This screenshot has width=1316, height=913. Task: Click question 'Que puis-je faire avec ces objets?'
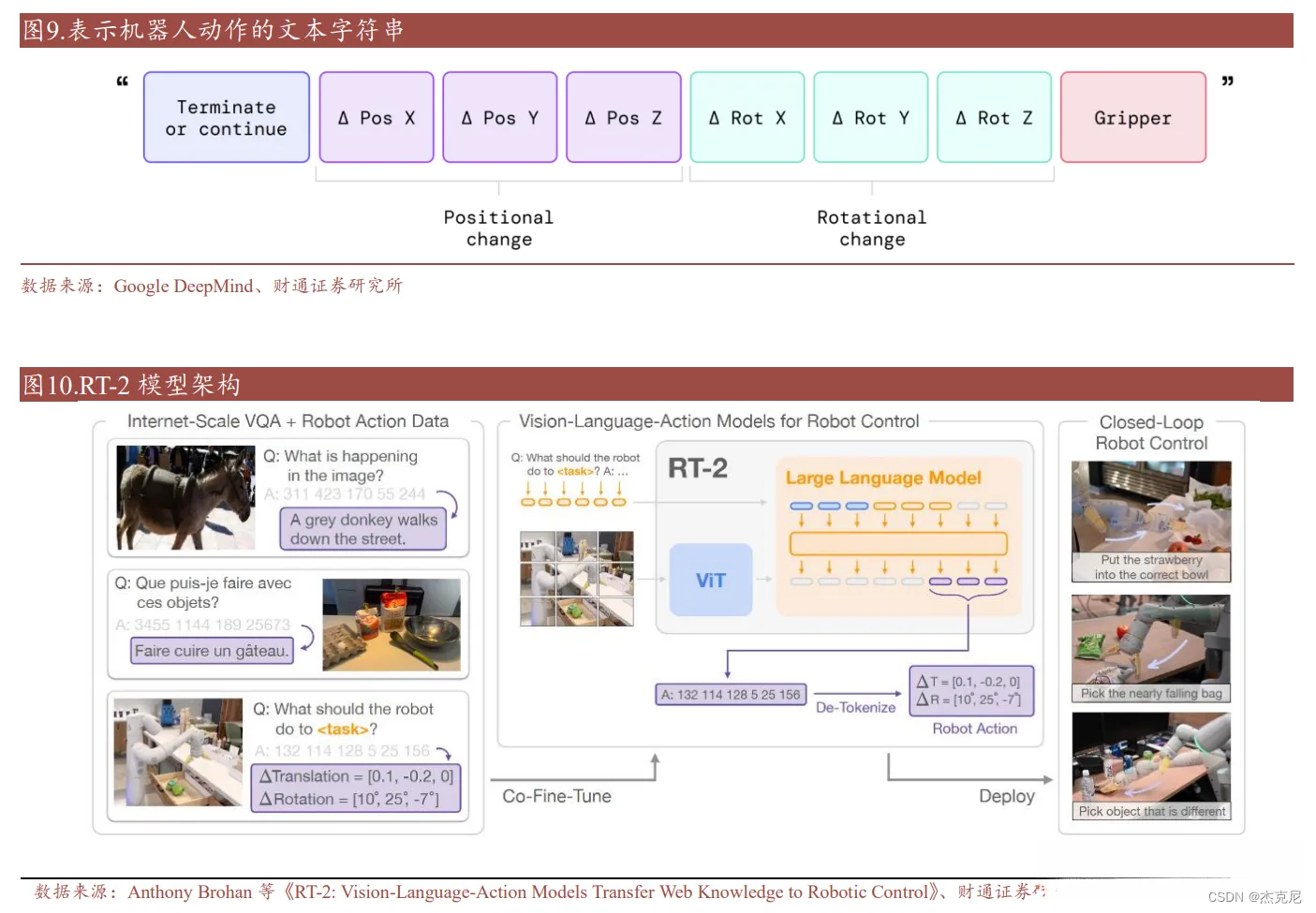pos(203,593)
